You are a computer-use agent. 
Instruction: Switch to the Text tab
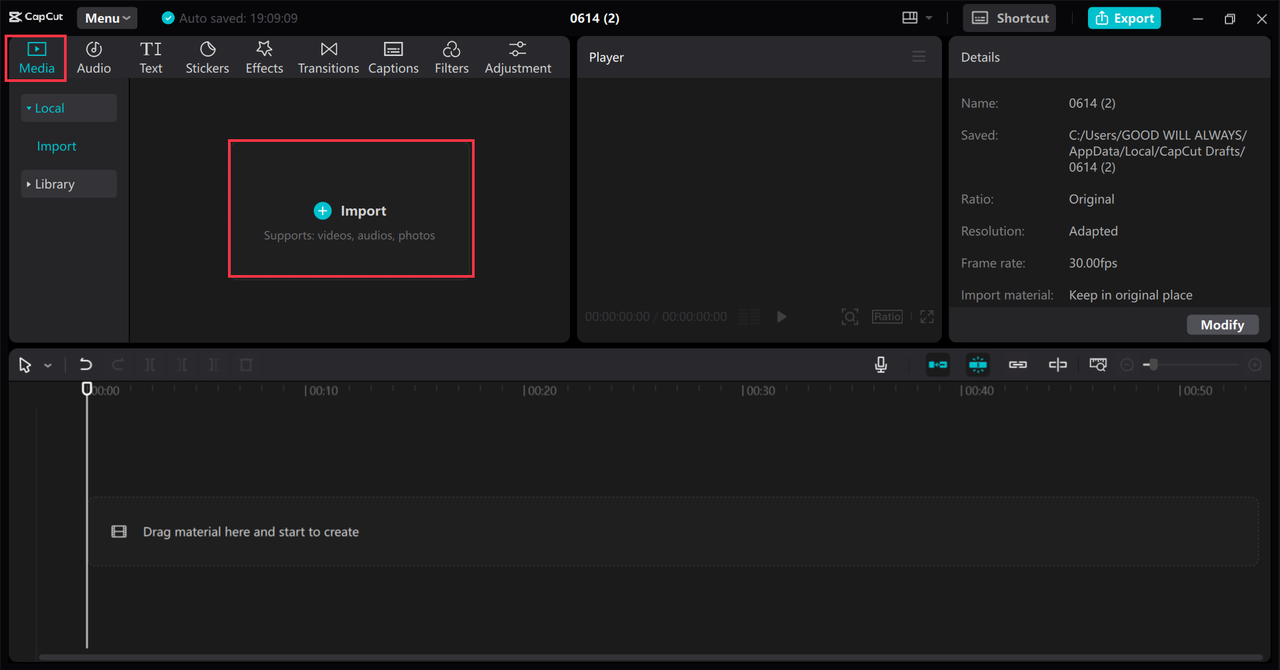[151, 58]
